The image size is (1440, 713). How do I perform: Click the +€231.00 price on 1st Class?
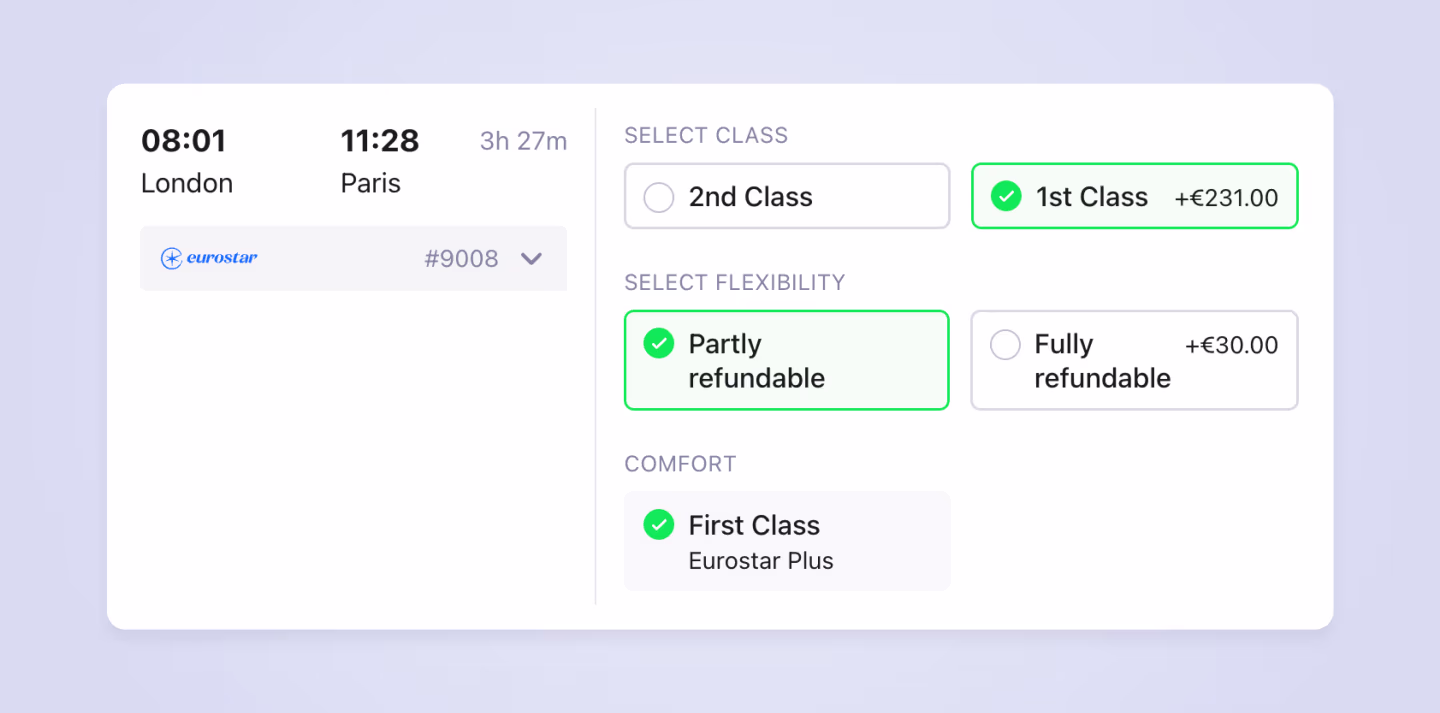[x=1226, y=198]
